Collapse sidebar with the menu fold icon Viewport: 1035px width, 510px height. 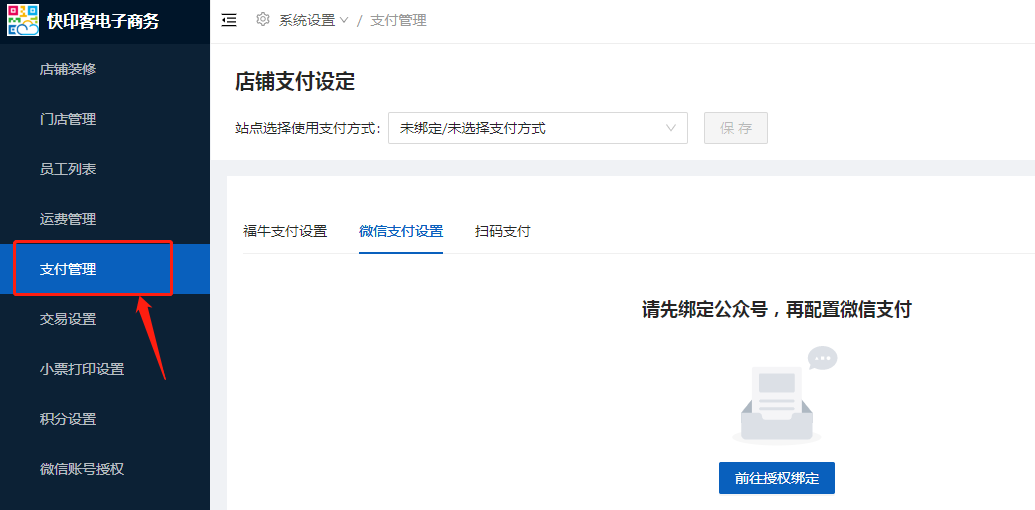(x=229, y=20)
